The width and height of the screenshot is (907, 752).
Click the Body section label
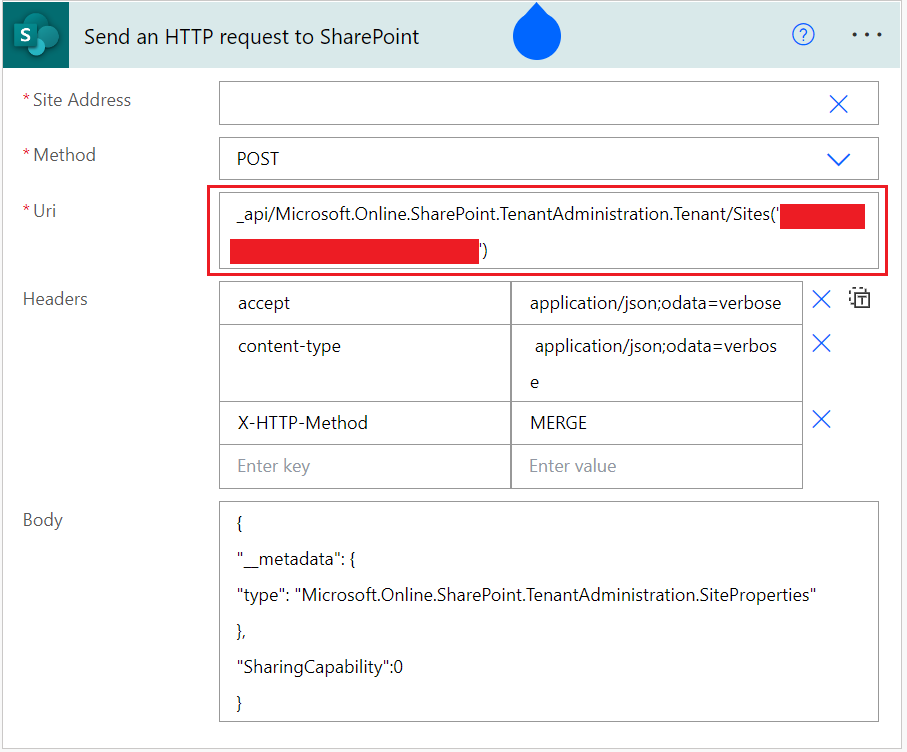tap(43, 519)
